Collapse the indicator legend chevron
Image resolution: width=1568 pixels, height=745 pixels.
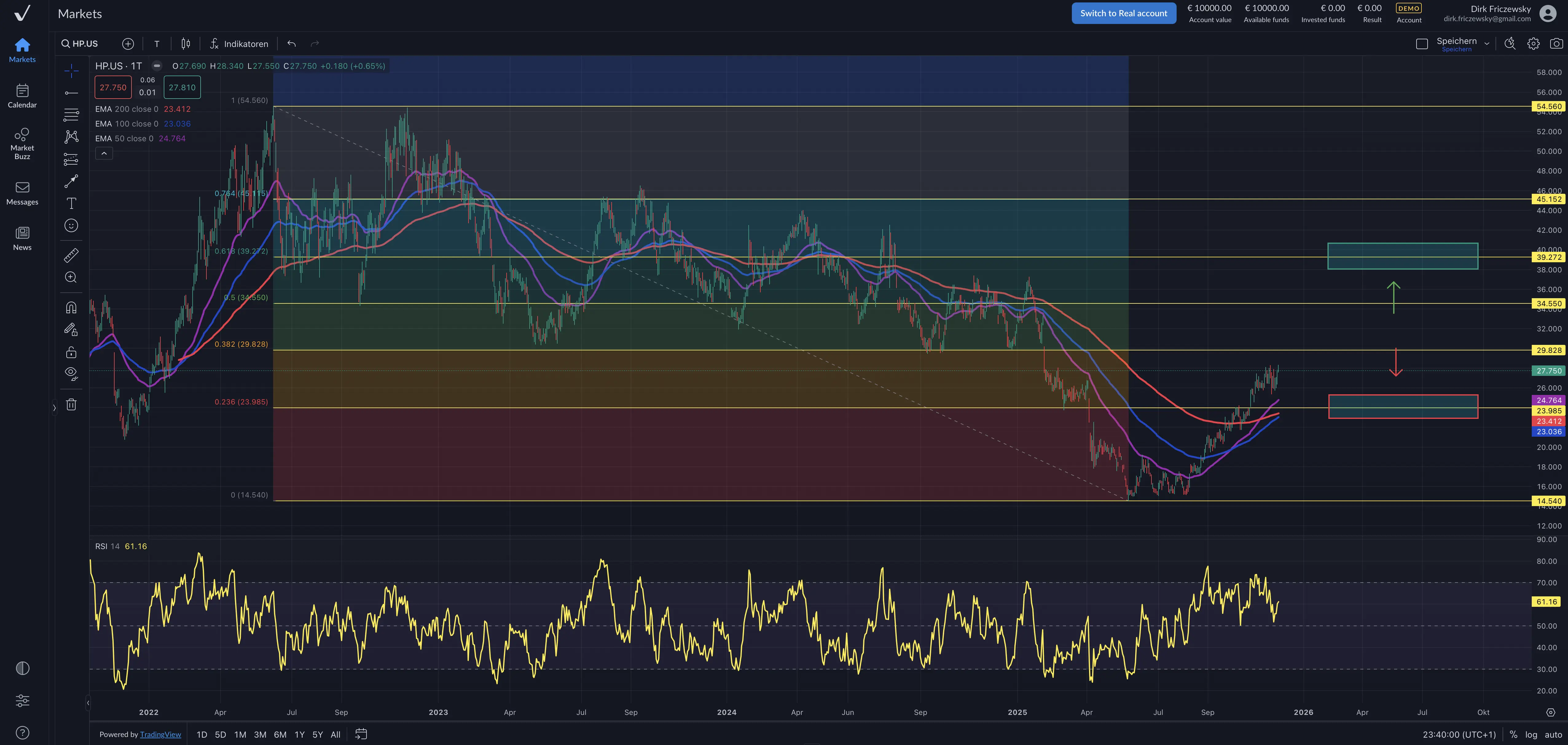(104, 153)
